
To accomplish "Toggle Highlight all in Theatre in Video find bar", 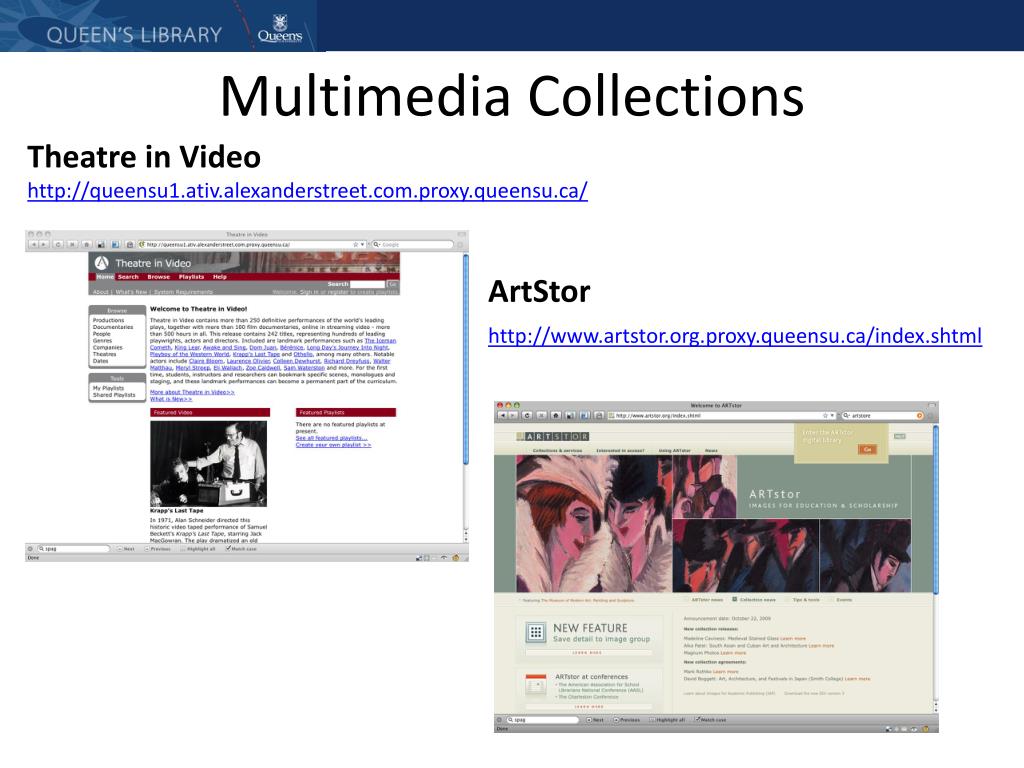I will [x=198, y=549].
